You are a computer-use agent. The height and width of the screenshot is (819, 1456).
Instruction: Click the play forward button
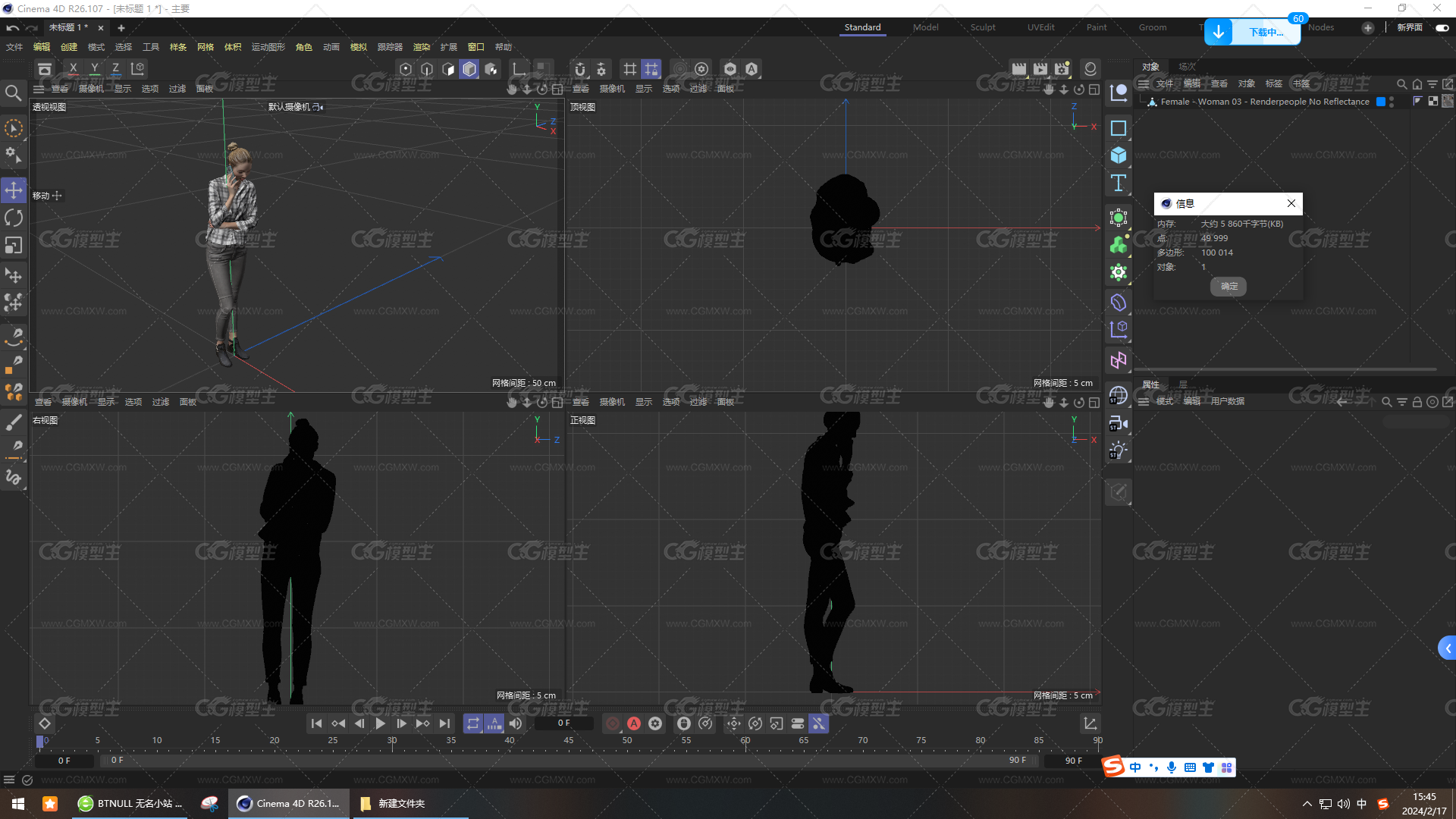coord(381,723)
